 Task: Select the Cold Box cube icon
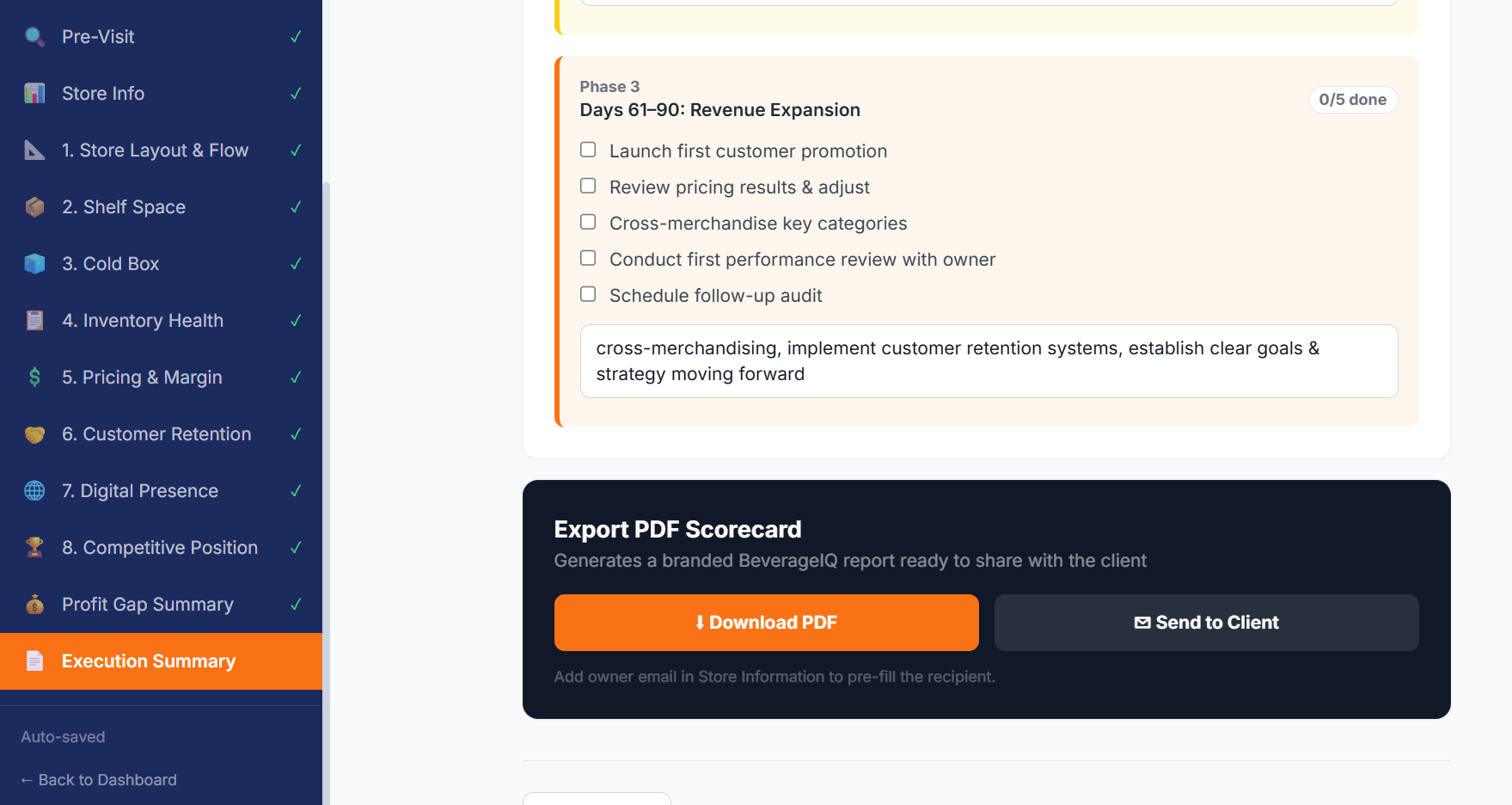click(34, 263)
